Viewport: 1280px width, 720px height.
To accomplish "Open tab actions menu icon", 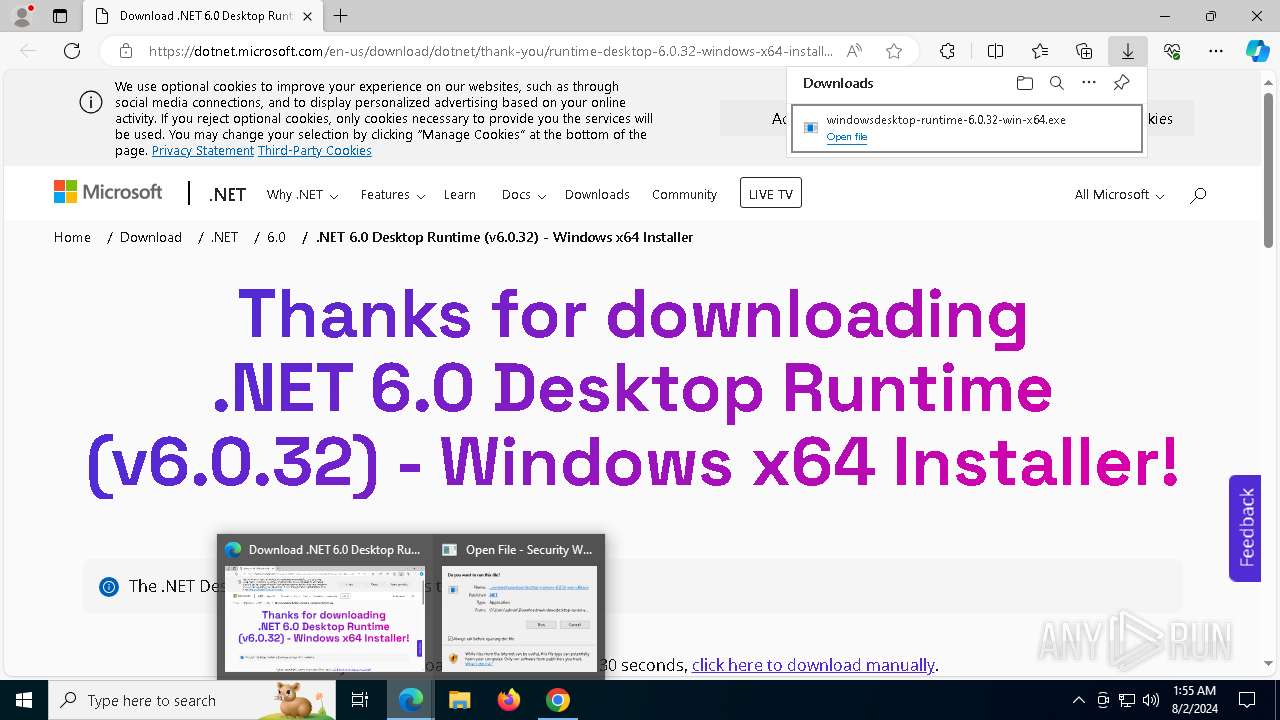I will click(60, 16).
